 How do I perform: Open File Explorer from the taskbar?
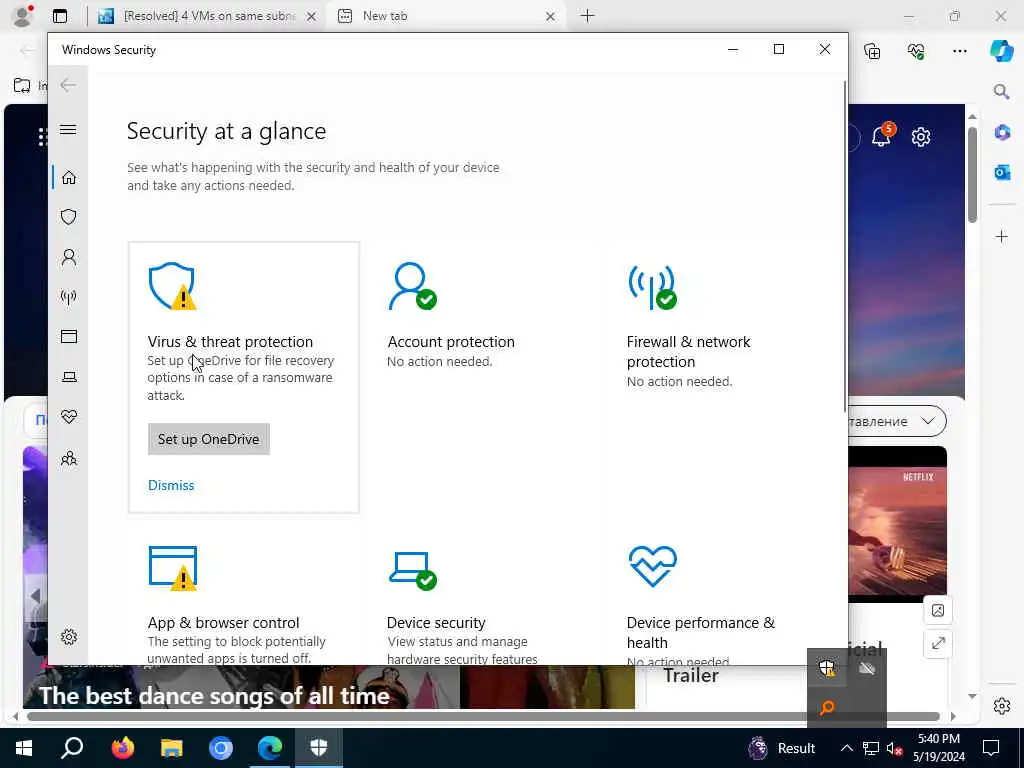tap(172, 747)
